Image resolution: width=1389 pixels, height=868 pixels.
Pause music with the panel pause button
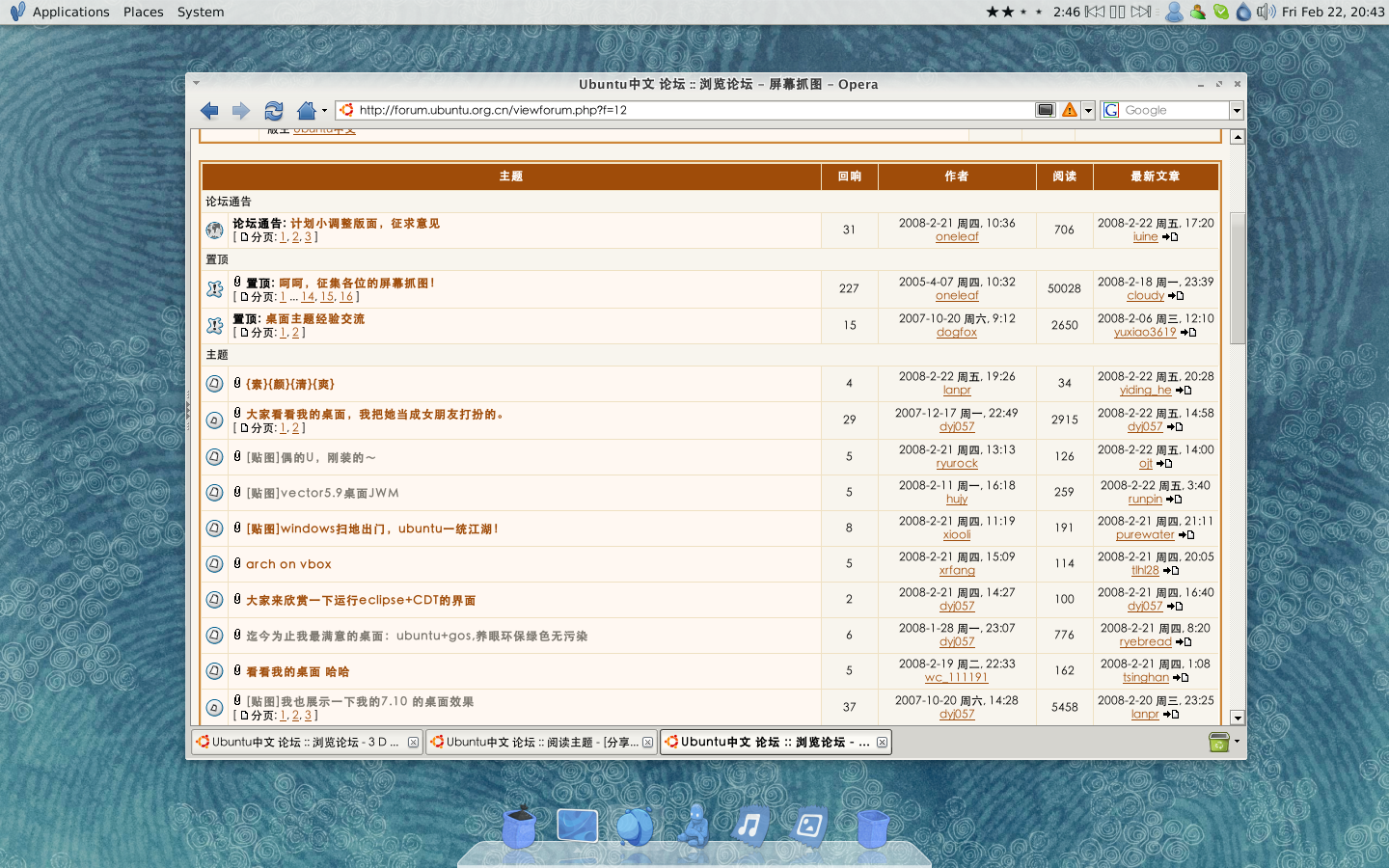tap(1118, 12)
